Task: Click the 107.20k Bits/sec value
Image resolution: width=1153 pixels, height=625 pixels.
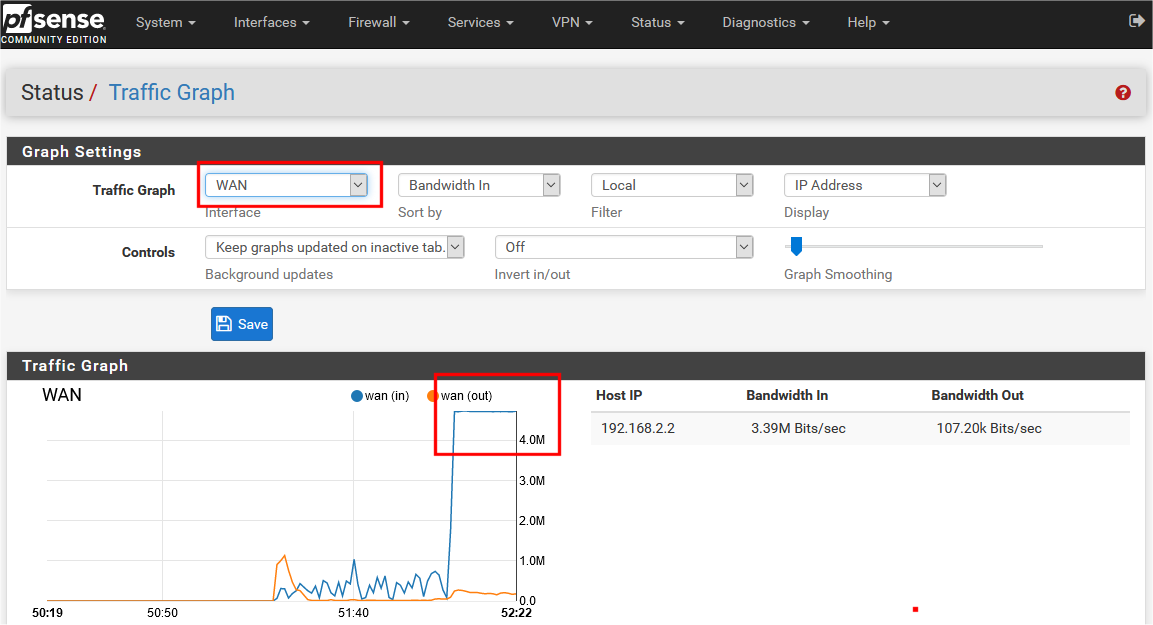Action: coord(988,429)
